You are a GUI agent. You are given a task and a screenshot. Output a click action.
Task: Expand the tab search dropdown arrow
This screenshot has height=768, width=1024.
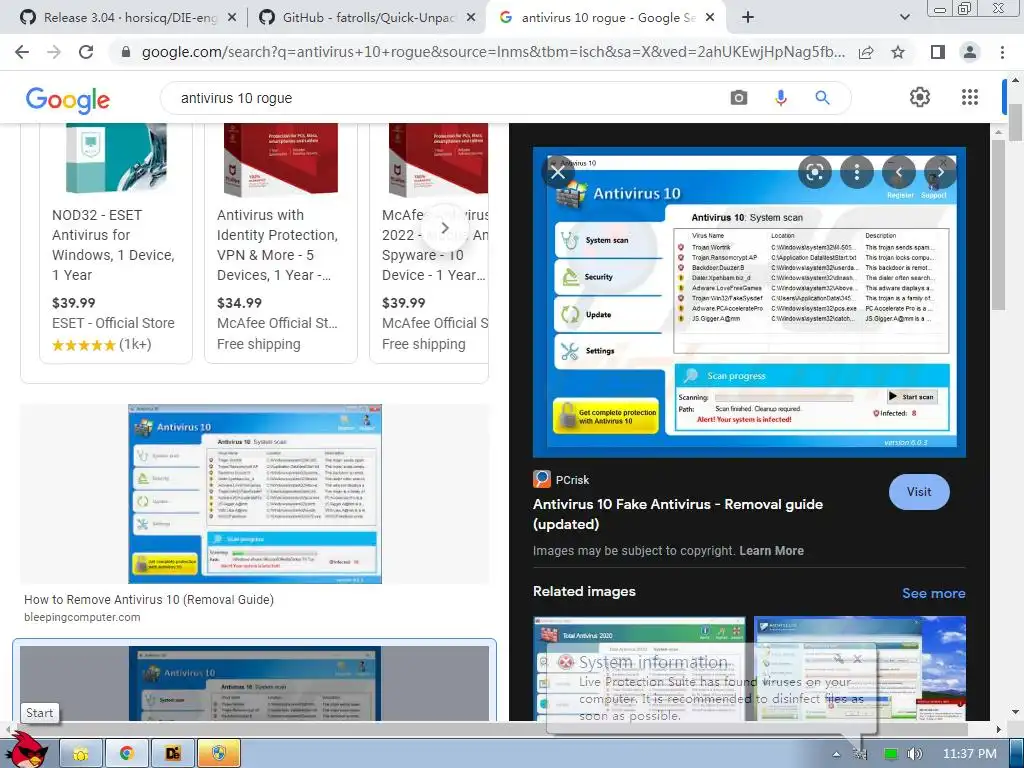click(904, 18)
